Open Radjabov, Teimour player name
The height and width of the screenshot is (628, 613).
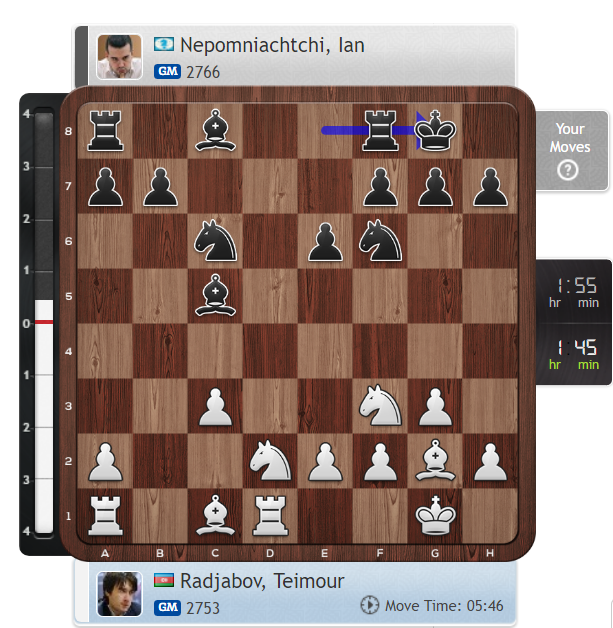coord(262,581)
